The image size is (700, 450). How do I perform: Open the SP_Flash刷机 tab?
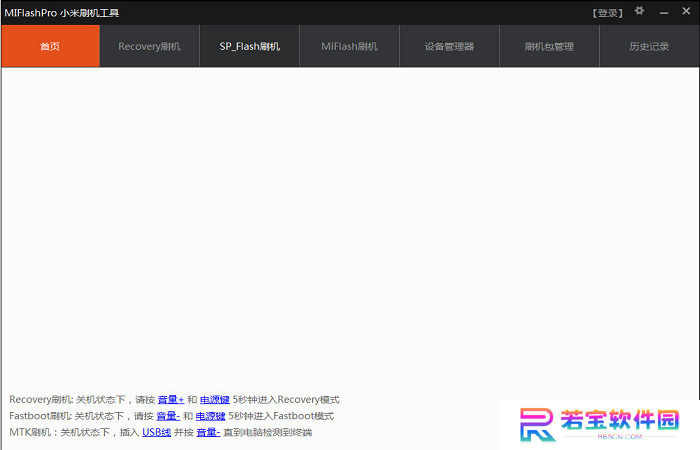(x=250, y=46)
